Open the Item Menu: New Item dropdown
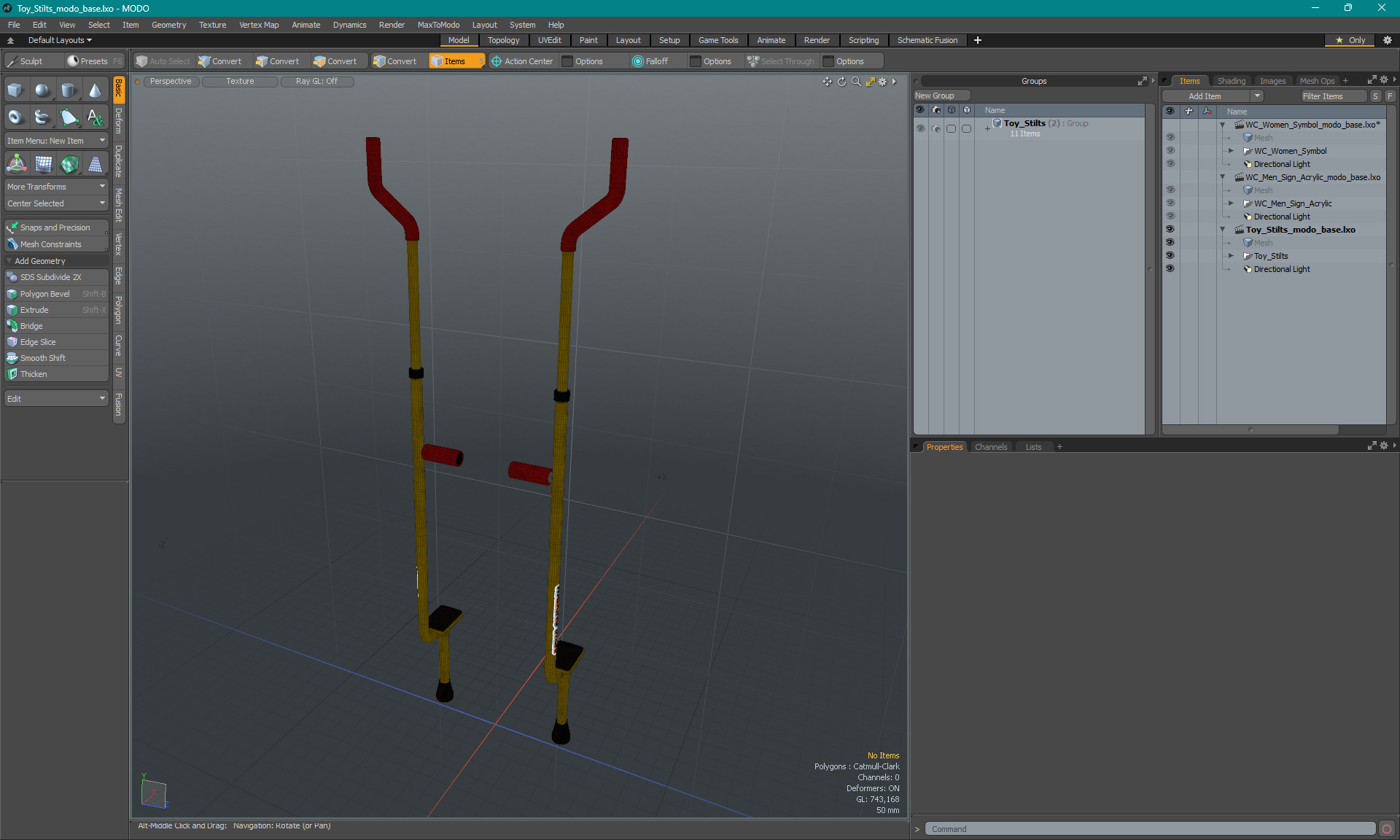 tap(56, 141)
